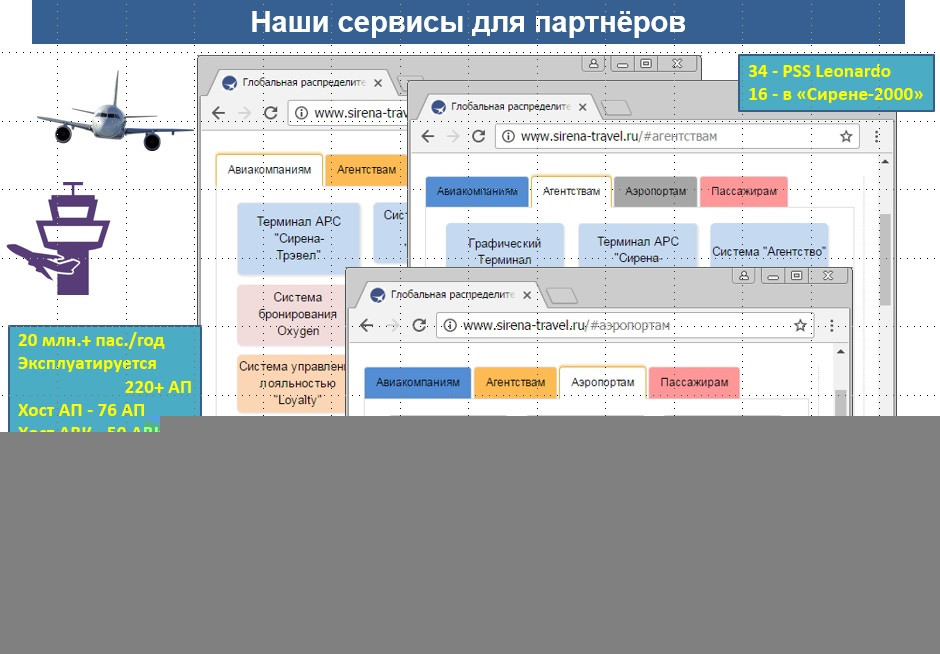
Task: Reload the page in the #агентствам browser window
Action: click(478, 136)
